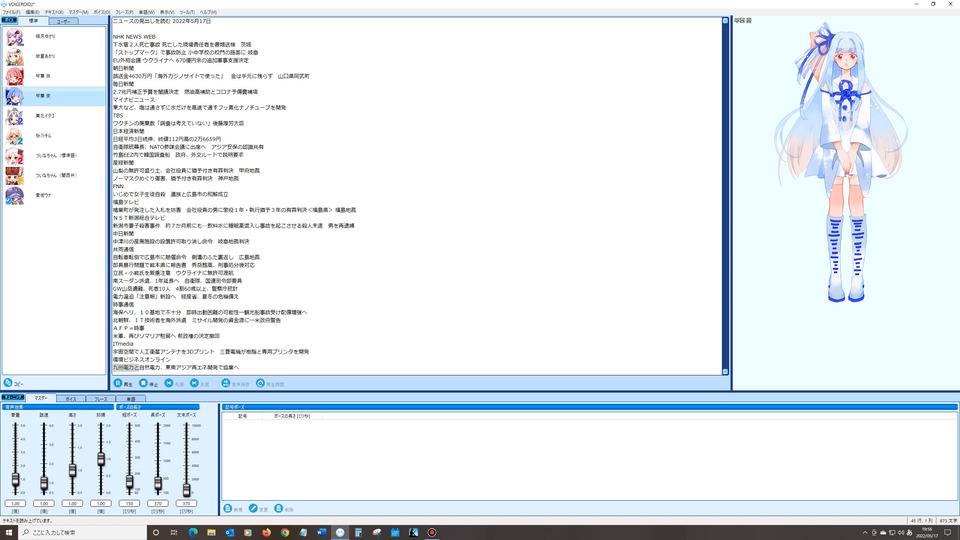The height and width of the screenshot is (540, 960).
Task: Click the text editor scrollbar up arrow
Action: point(726,21)
